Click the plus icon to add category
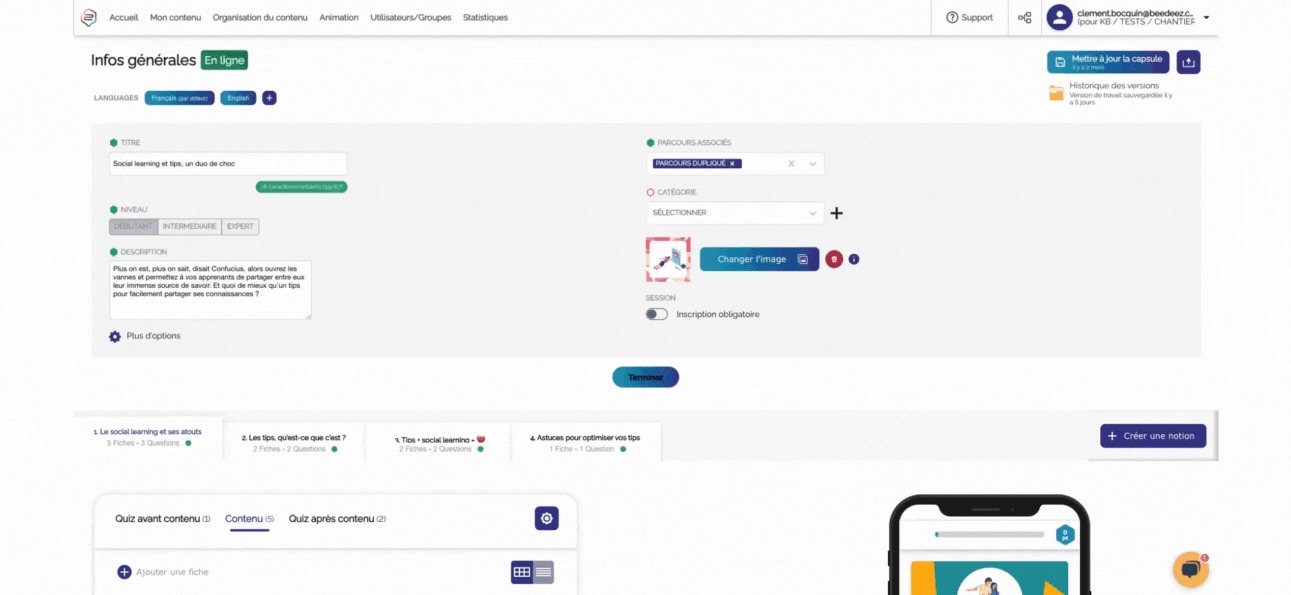The width and height of the screenshot is (1291, 595). 837,213
